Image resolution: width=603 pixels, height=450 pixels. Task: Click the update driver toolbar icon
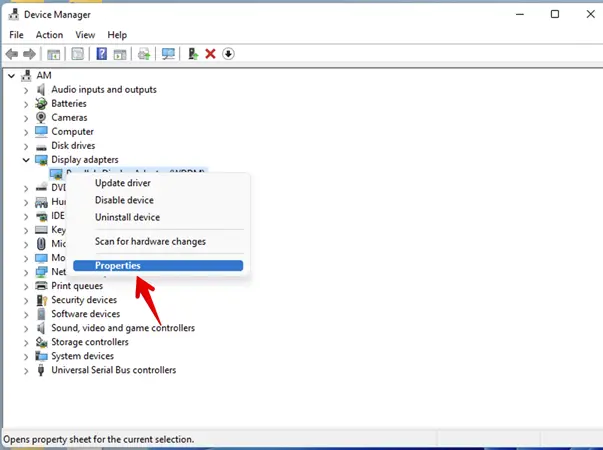coord(192,54)
